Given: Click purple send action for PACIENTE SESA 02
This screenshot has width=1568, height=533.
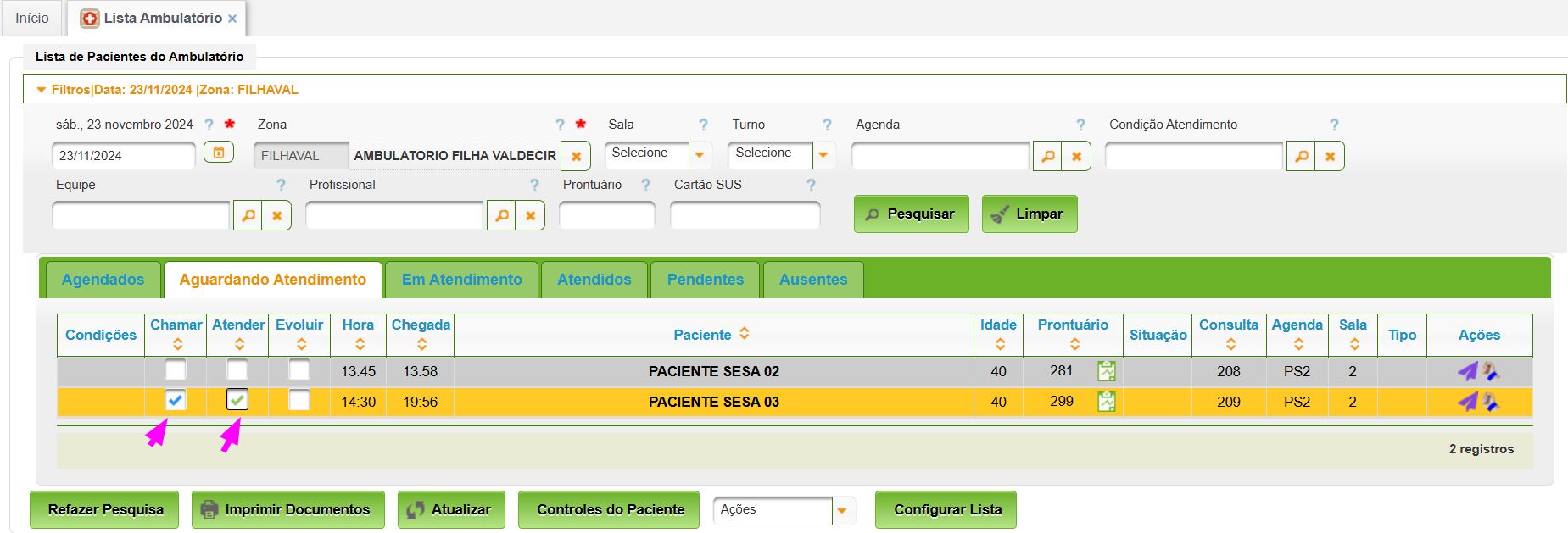Looking at the screenshot, I should tap(1467, 371).
